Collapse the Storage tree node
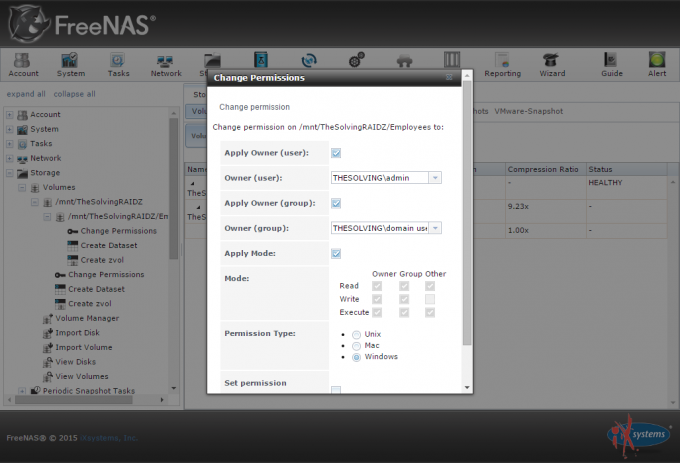Image resolution: width=680 pixels, height=463 pixels. [x=10, y=173]
